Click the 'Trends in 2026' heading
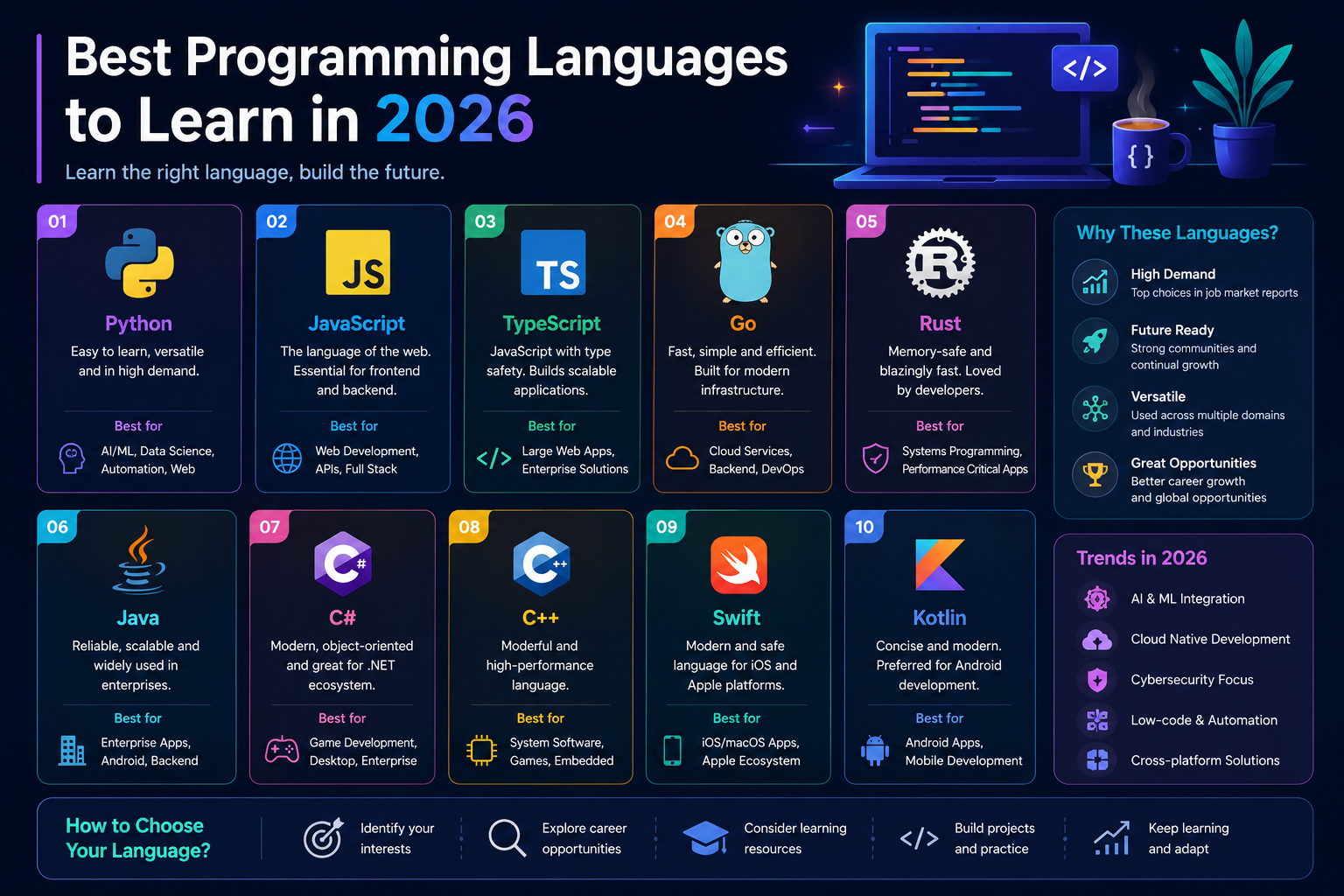This screenshot has width=1344, height=896. [1142, 558]
